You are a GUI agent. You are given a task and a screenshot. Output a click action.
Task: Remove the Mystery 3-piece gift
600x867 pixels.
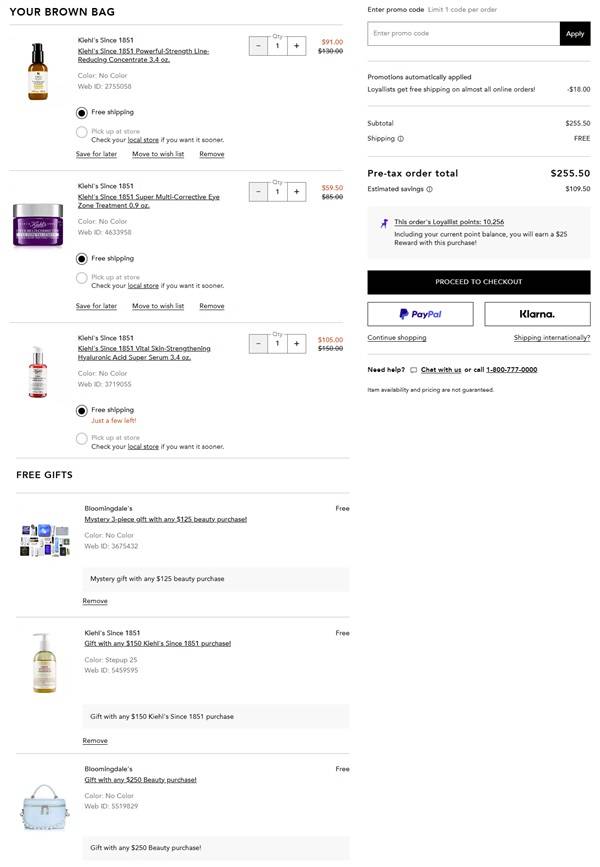[95, 601]
